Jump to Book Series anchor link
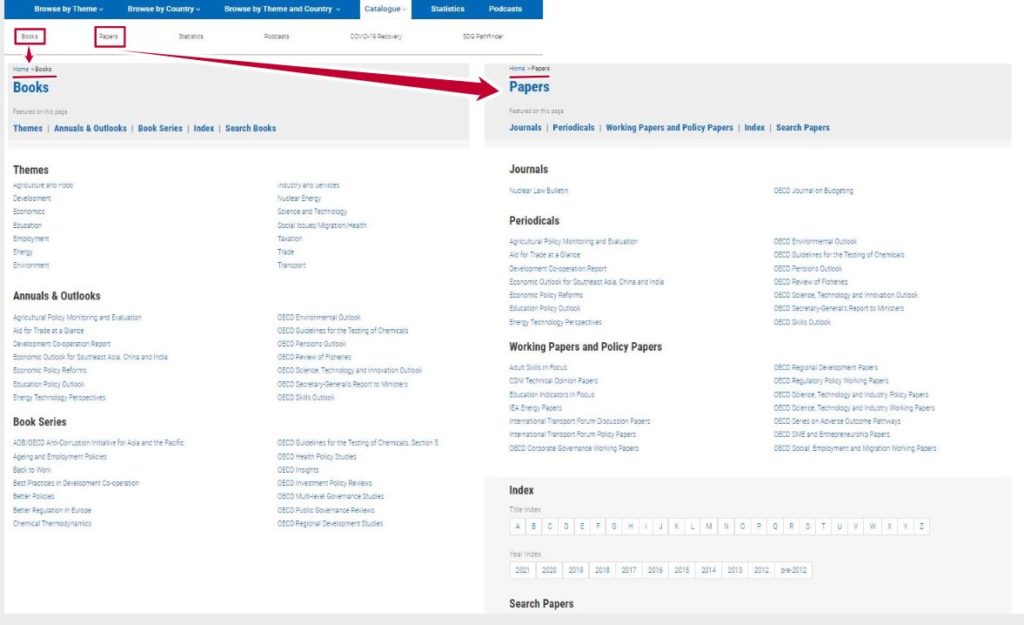Viewport: 1024px width, 625px height. coord(160,128)
